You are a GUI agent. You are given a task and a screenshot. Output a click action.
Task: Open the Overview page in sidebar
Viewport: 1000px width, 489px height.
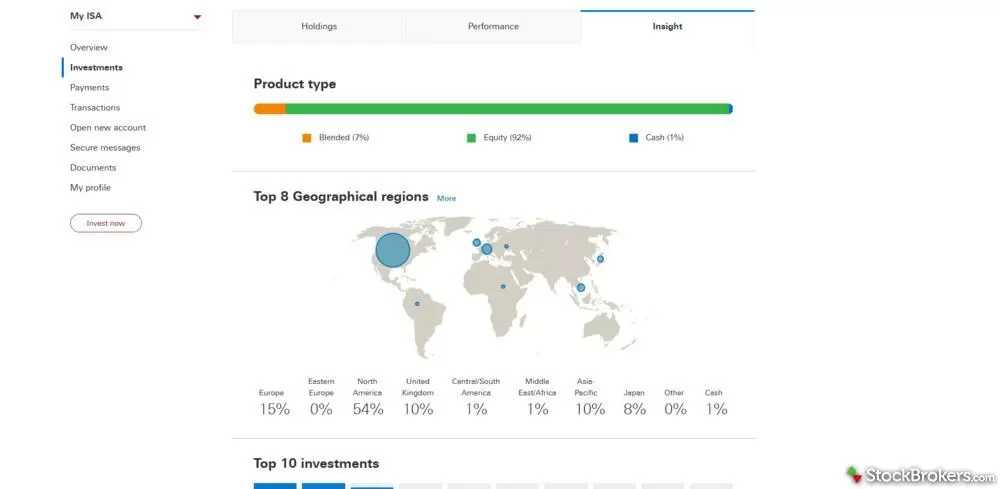click(89, 47)
